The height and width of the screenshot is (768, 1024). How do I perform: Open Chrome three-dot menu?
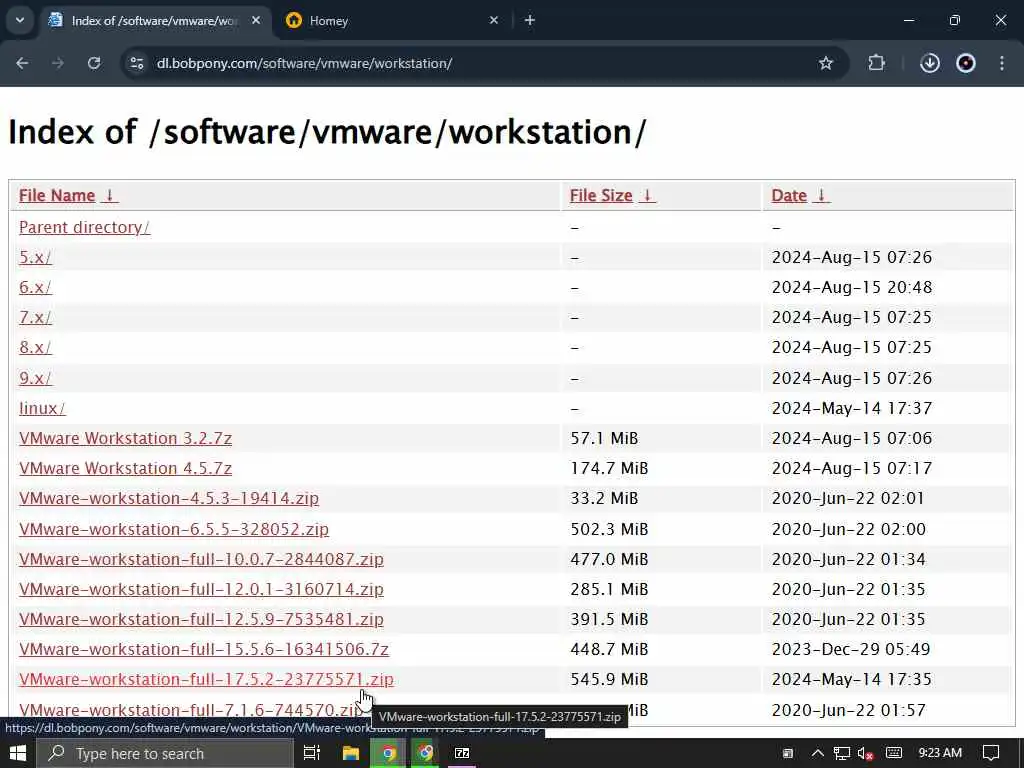[1002, 63]
